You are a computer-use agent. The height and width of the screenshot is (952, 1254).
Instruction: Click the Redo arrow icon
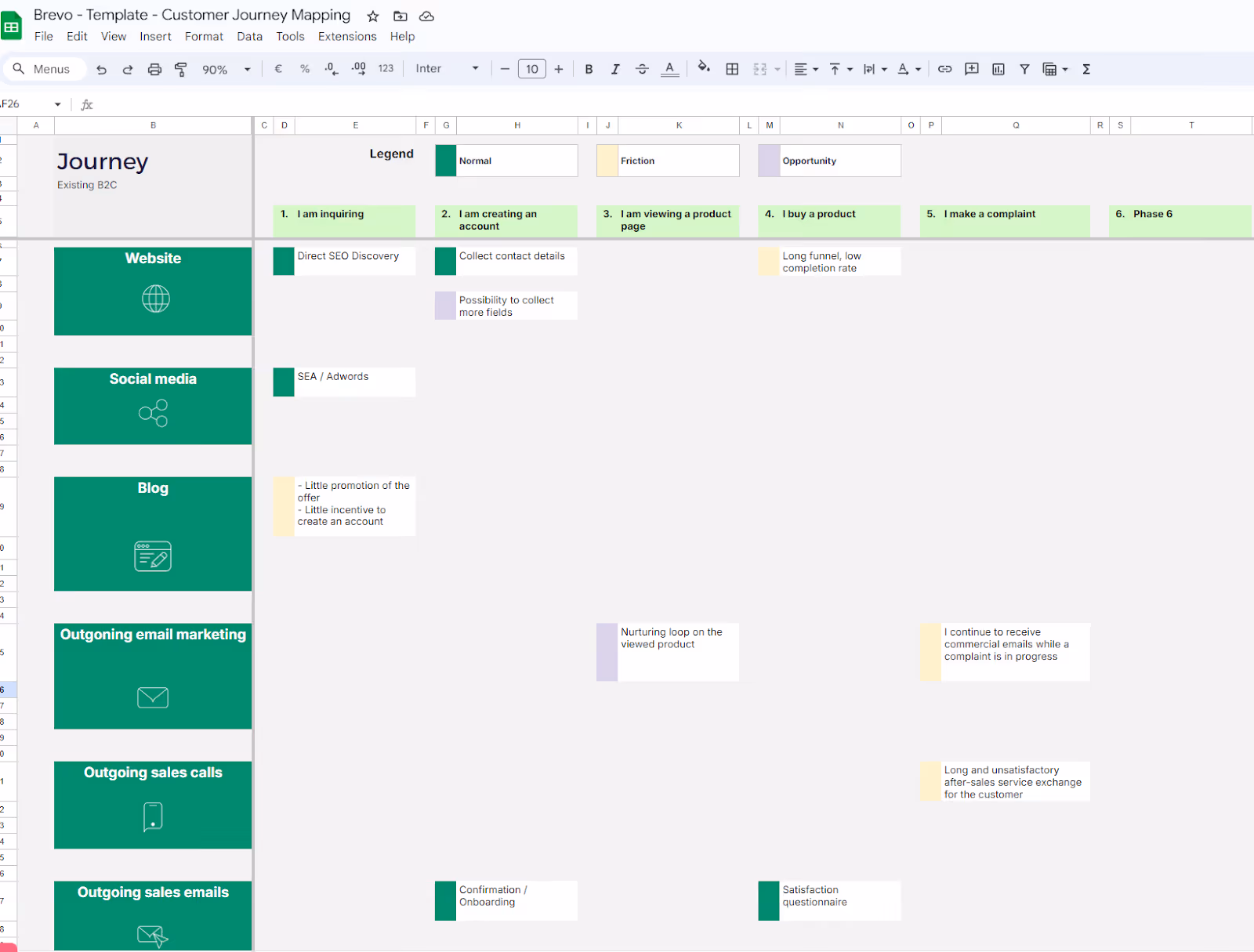coord(128,69)
